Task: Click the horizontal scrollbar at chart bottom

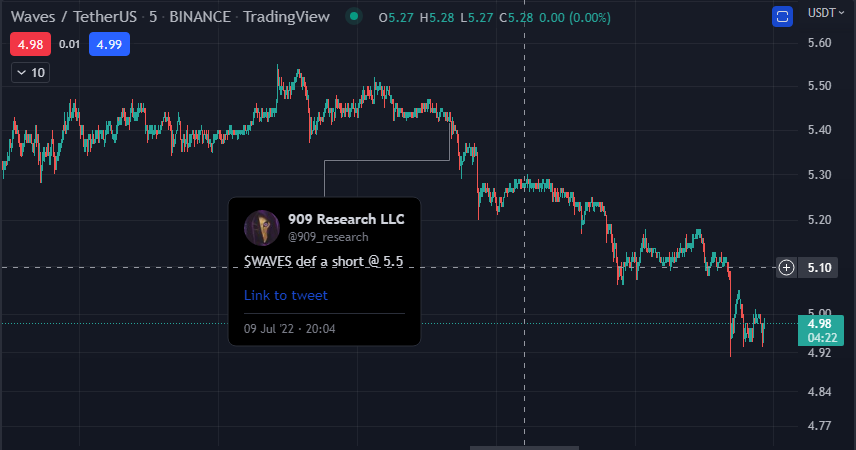Action: [524, 448]
